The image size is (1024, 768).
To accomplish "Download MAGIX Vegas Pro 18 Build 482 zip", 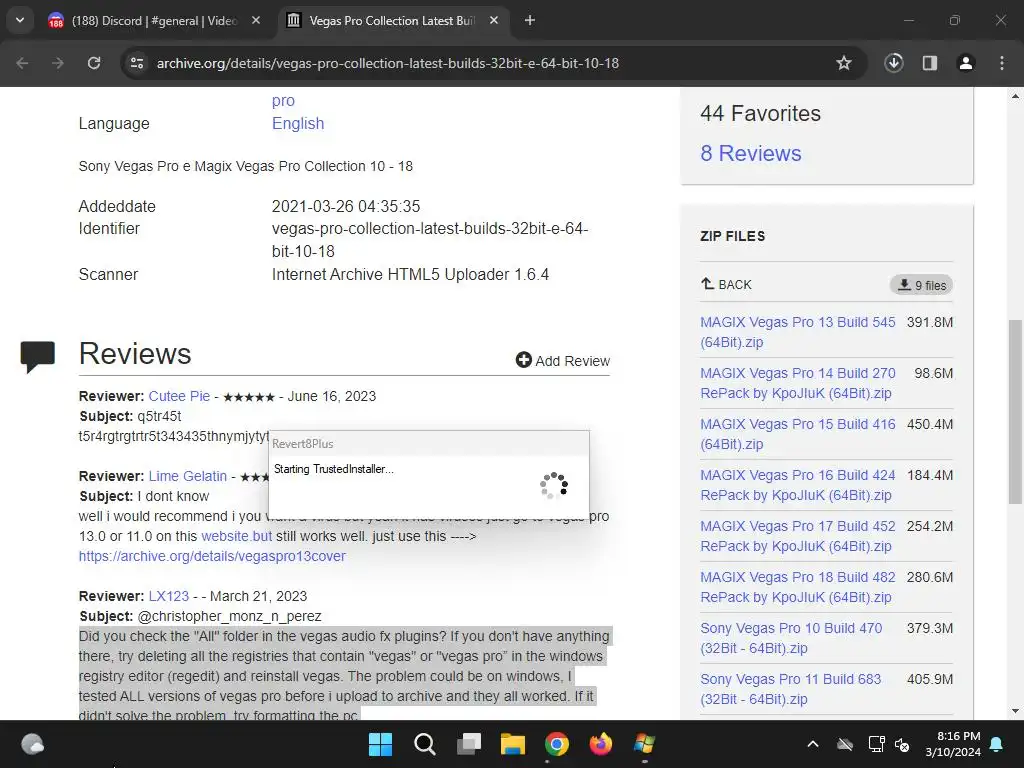I will [797, 586].
